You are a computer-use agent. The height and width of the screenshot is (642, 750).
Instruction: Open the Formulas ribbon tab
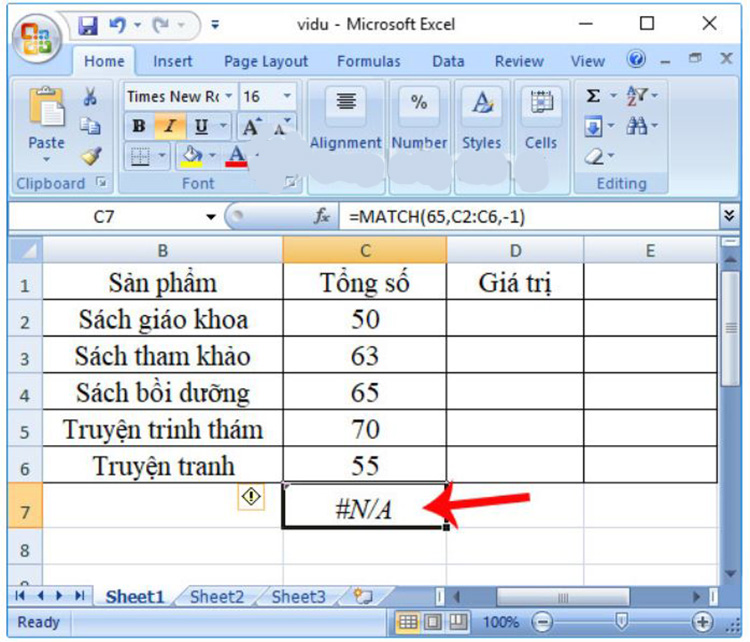(x=368, y=61)
